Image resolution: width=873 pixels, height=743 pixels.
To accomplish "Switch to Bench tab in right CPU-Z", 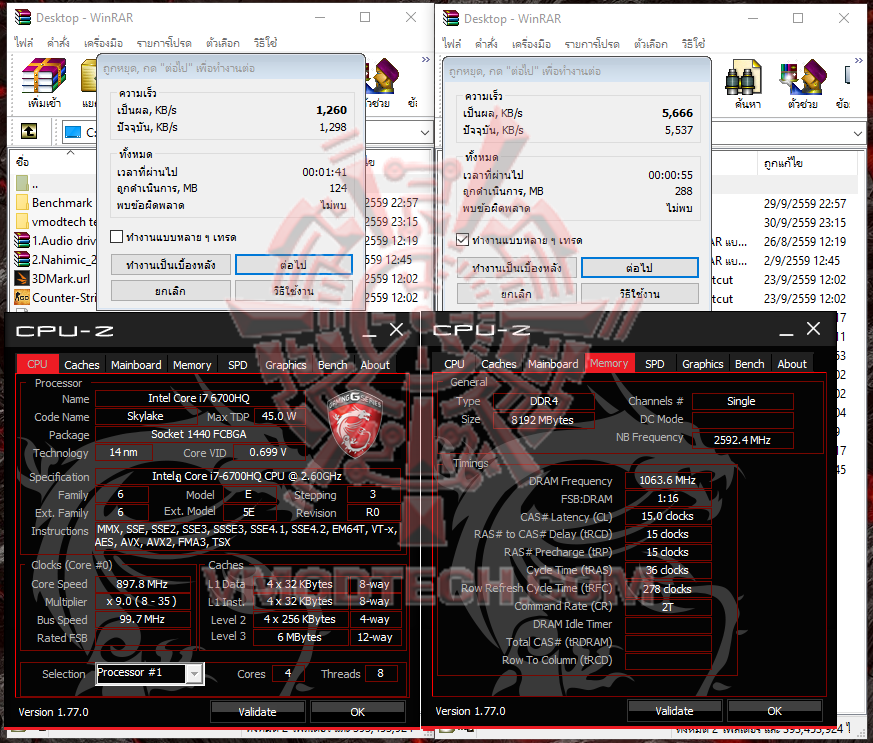I will (750, 364).
